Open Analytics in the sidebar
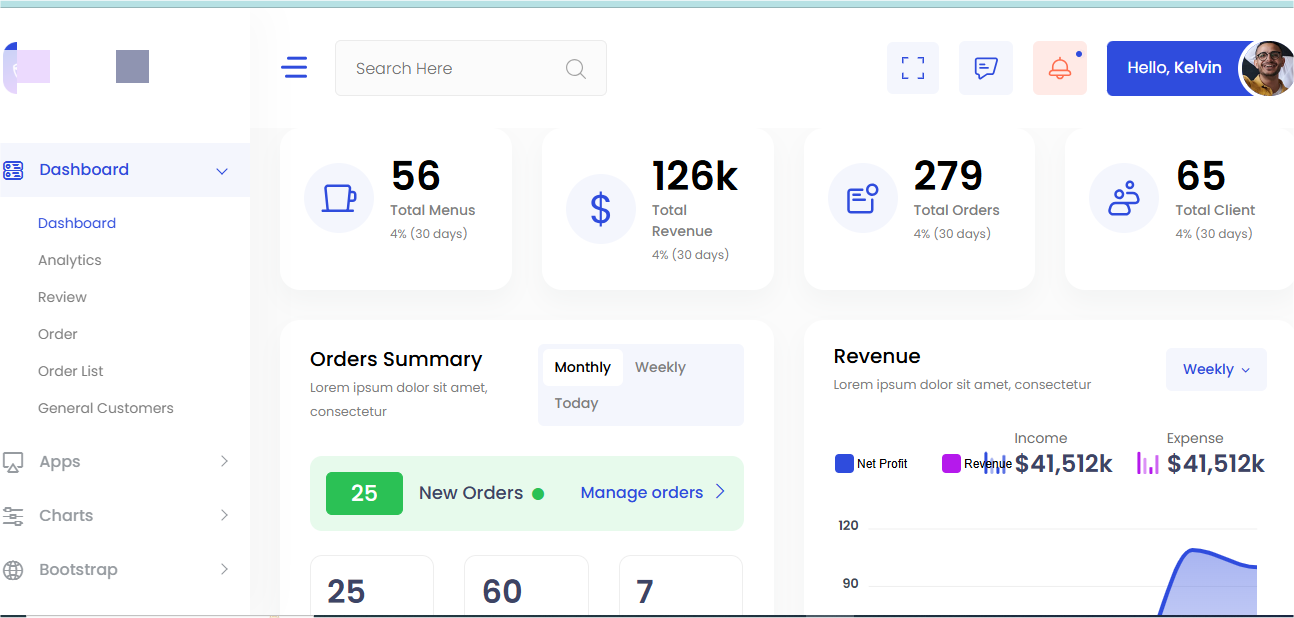This screenshot has height=618, width=1294. click(x=70, y=260)
